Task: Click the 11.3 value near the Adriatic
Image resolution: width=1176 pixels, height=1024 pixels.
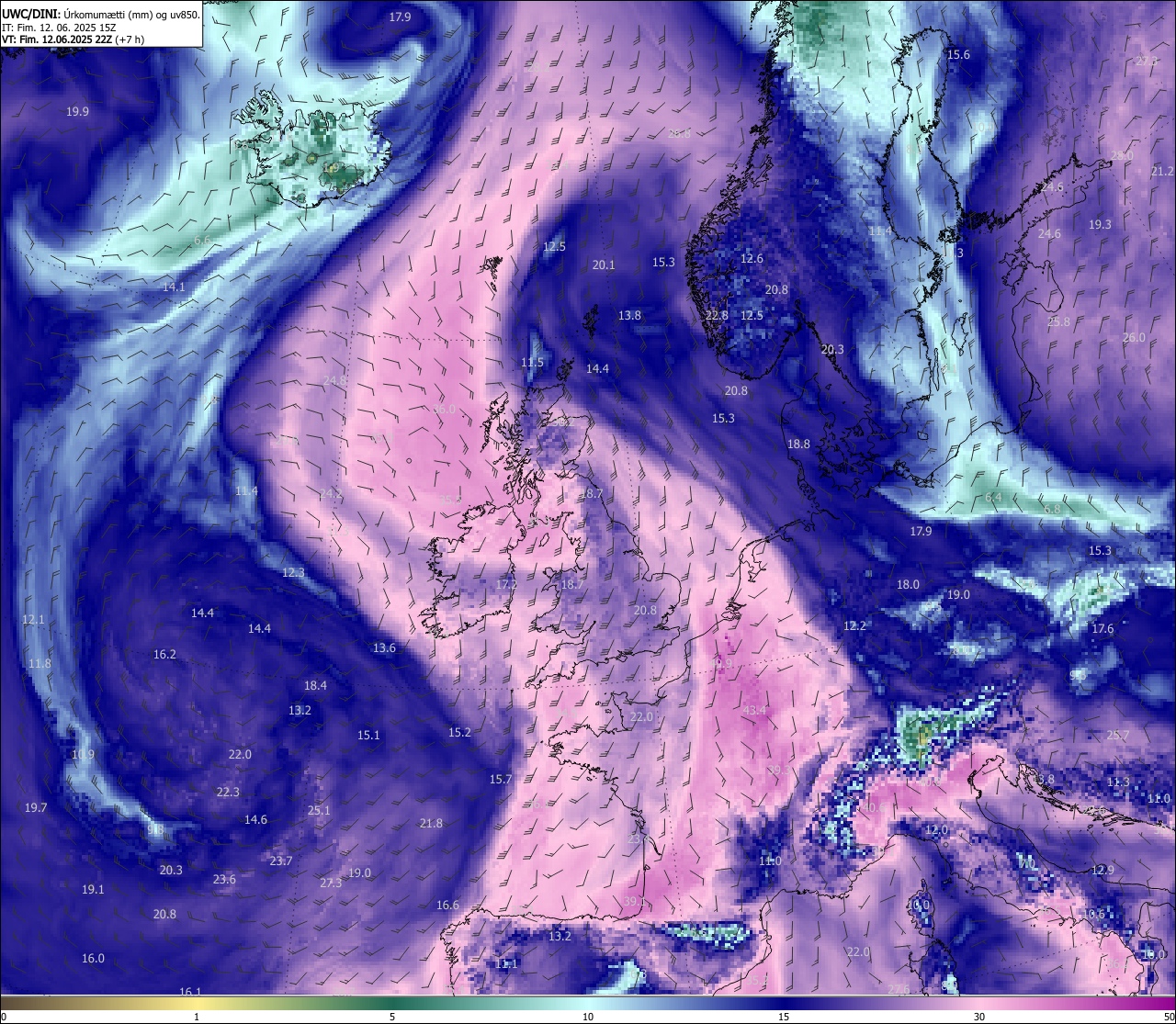Action: [1118, 782]
